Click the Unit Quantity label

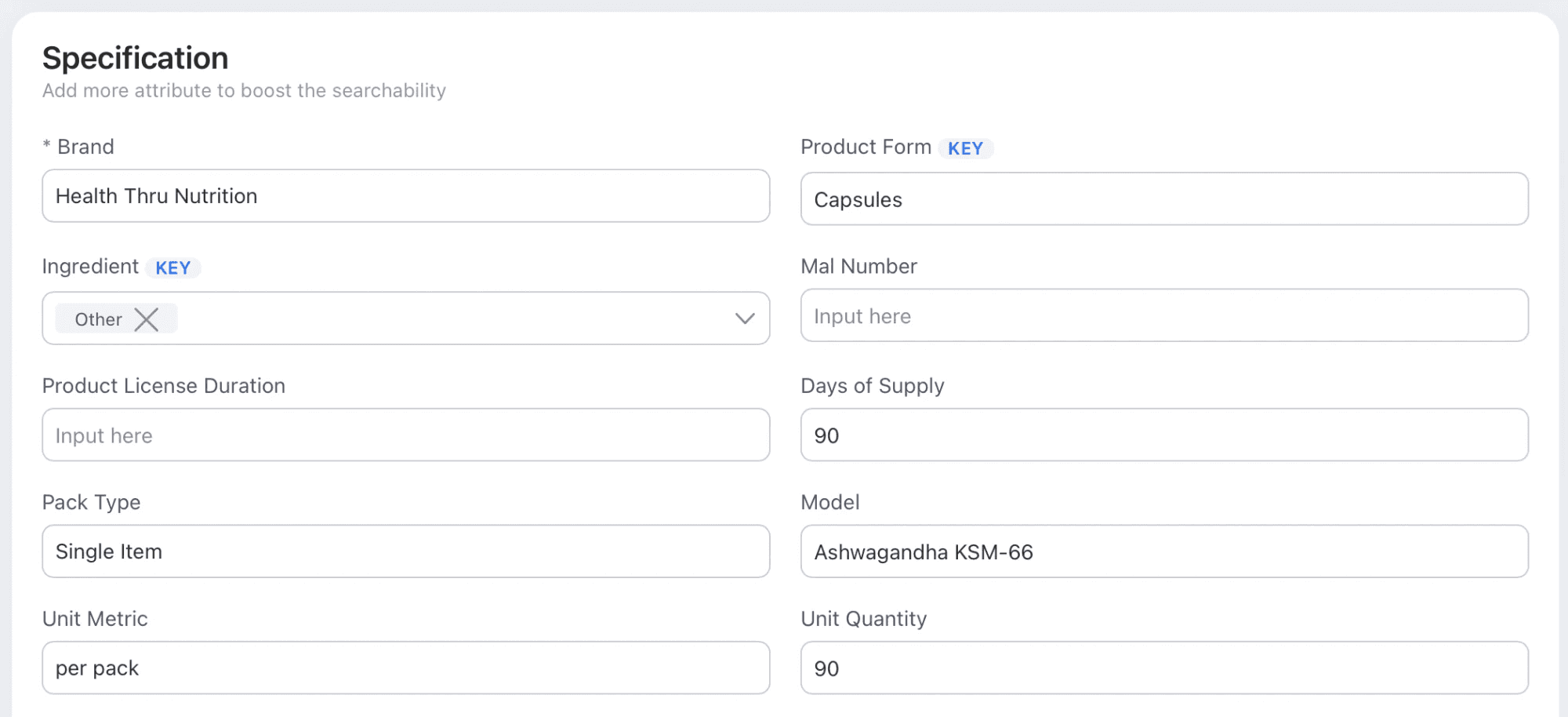(x=863, y=619)
